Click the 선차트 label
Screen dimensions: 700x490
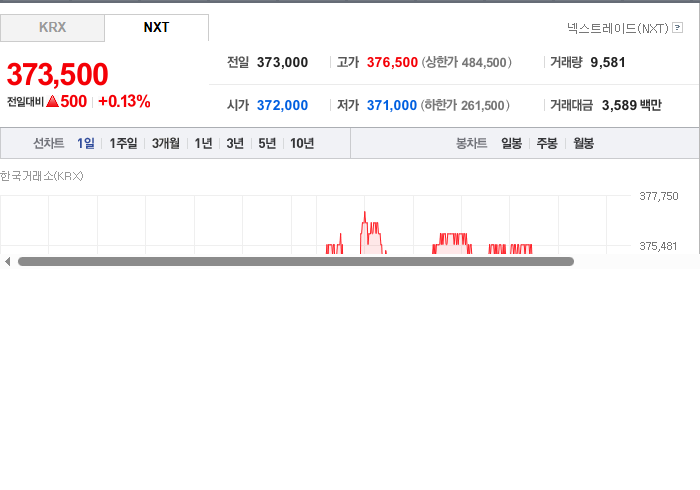pyautogui.click(x=49, y=143)
